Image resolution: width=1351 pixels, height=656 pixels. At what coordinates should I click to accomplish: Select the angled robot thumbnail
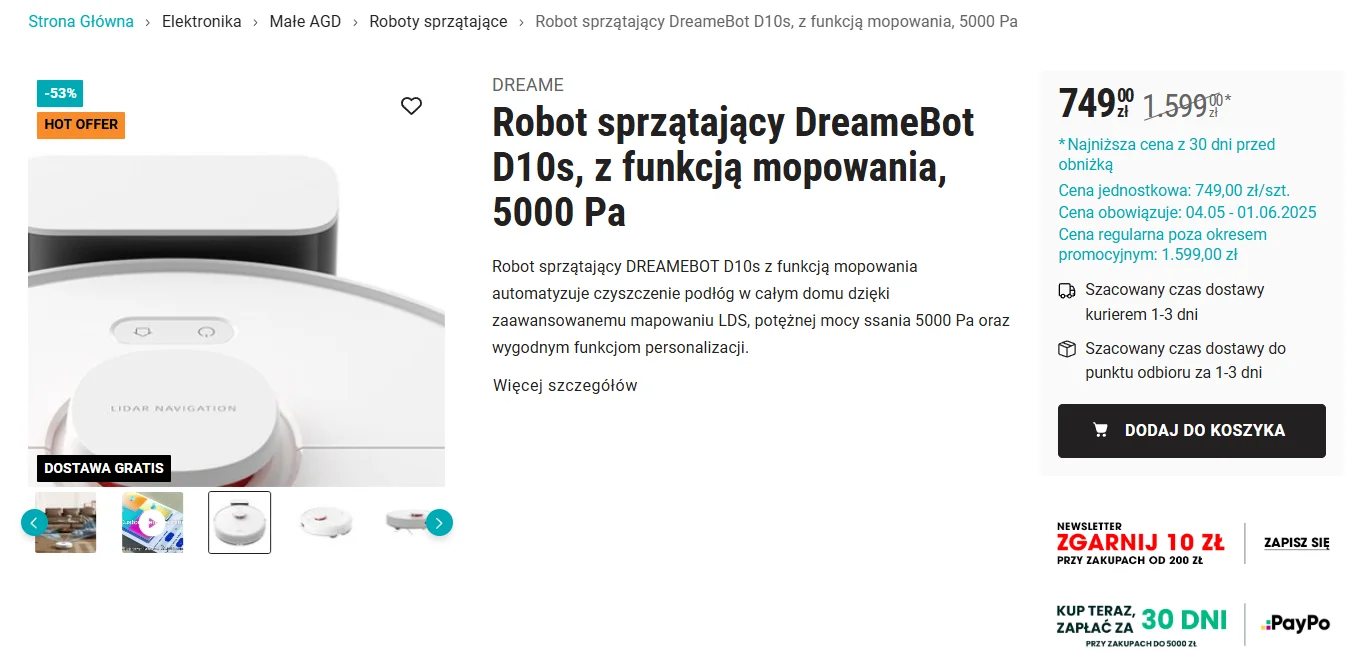pyautogui.click(x=326, y=522)
